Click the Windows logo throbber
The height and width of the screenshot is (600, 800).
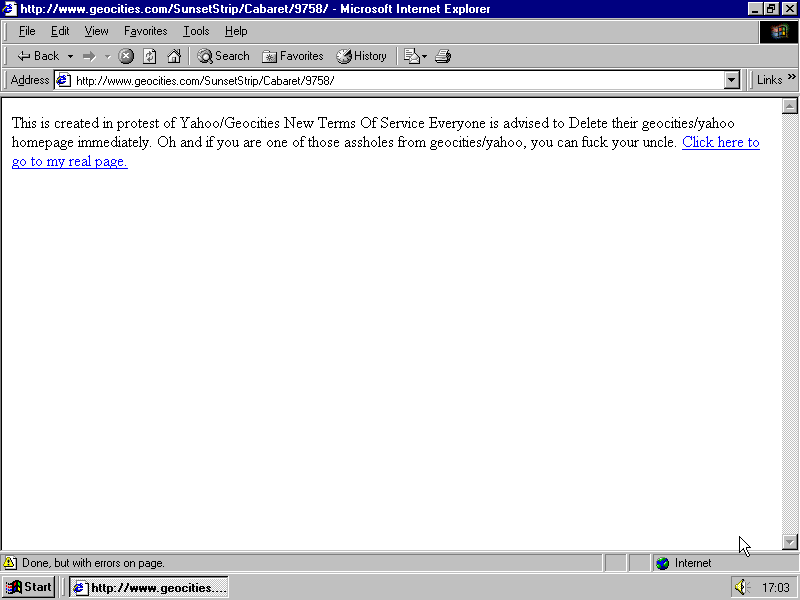tap(779, 32)
